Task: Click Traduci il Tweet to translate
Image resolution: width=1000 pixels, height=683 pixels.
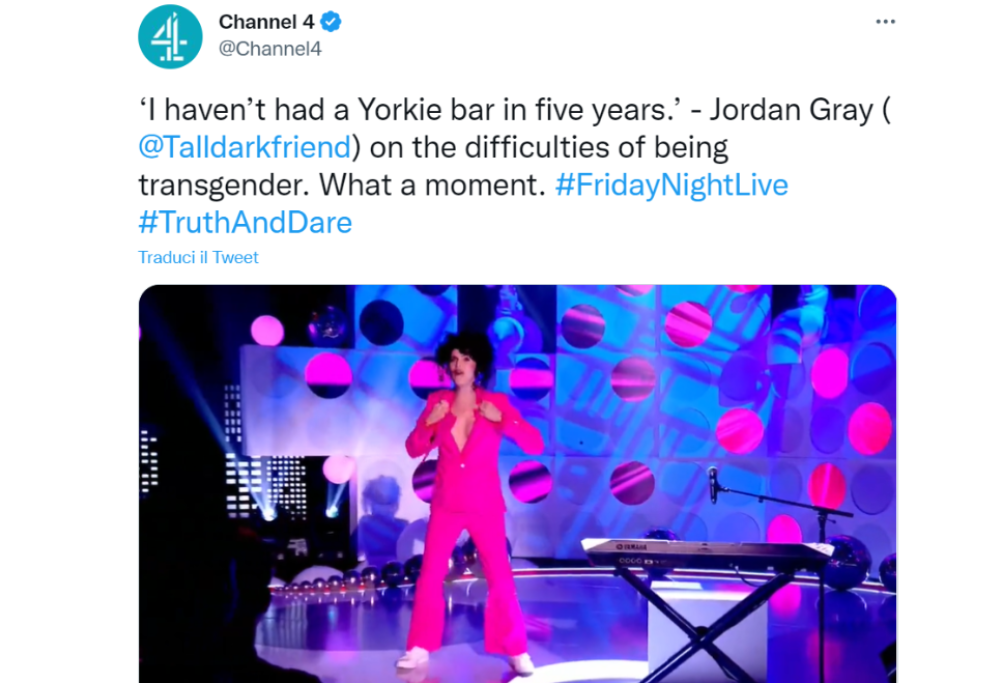Action: (198, 257)
